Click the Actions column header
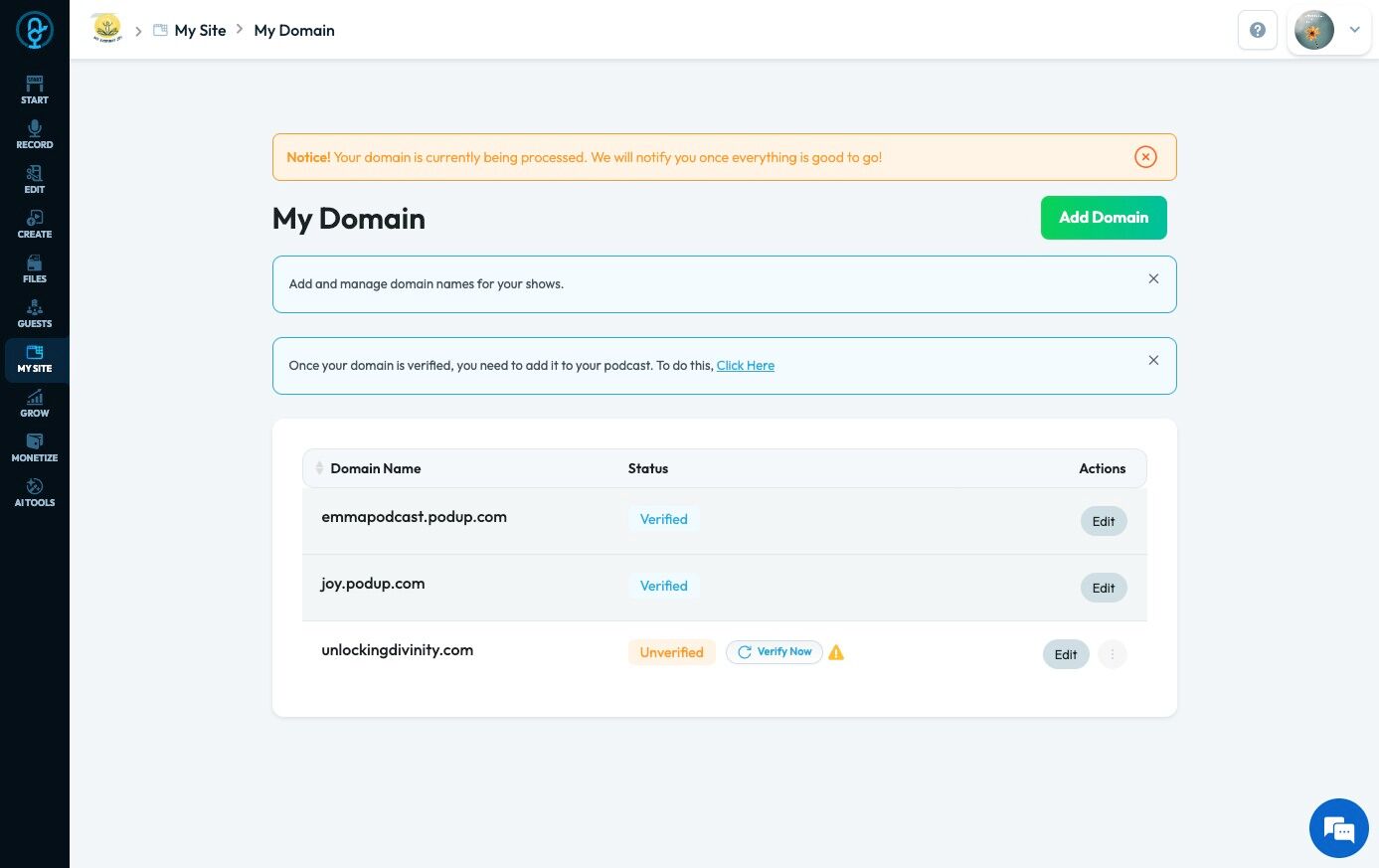 [1103, 468]
